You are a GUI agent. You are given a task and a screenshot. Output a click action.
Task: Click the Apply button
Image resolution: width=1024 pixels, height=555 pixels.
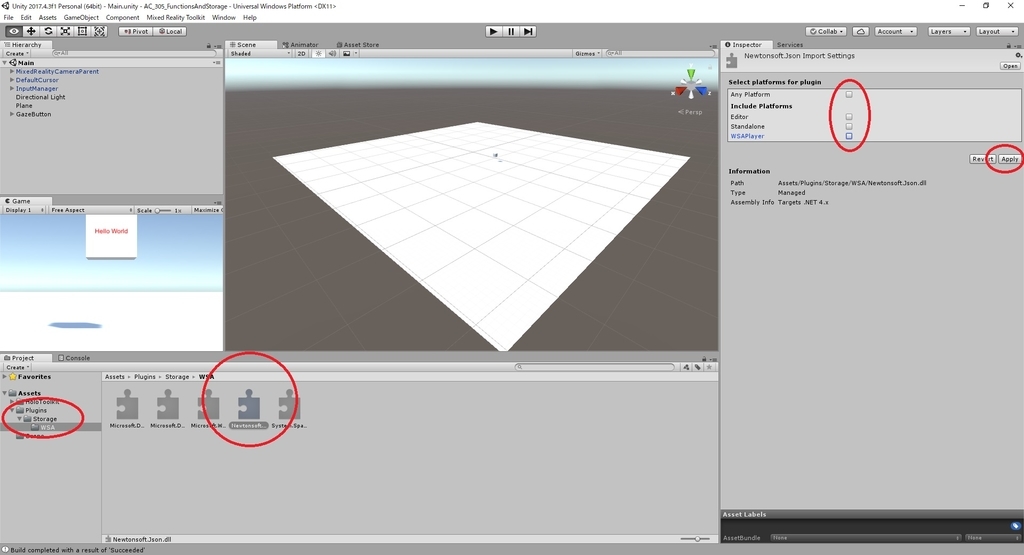[1009, 159]
